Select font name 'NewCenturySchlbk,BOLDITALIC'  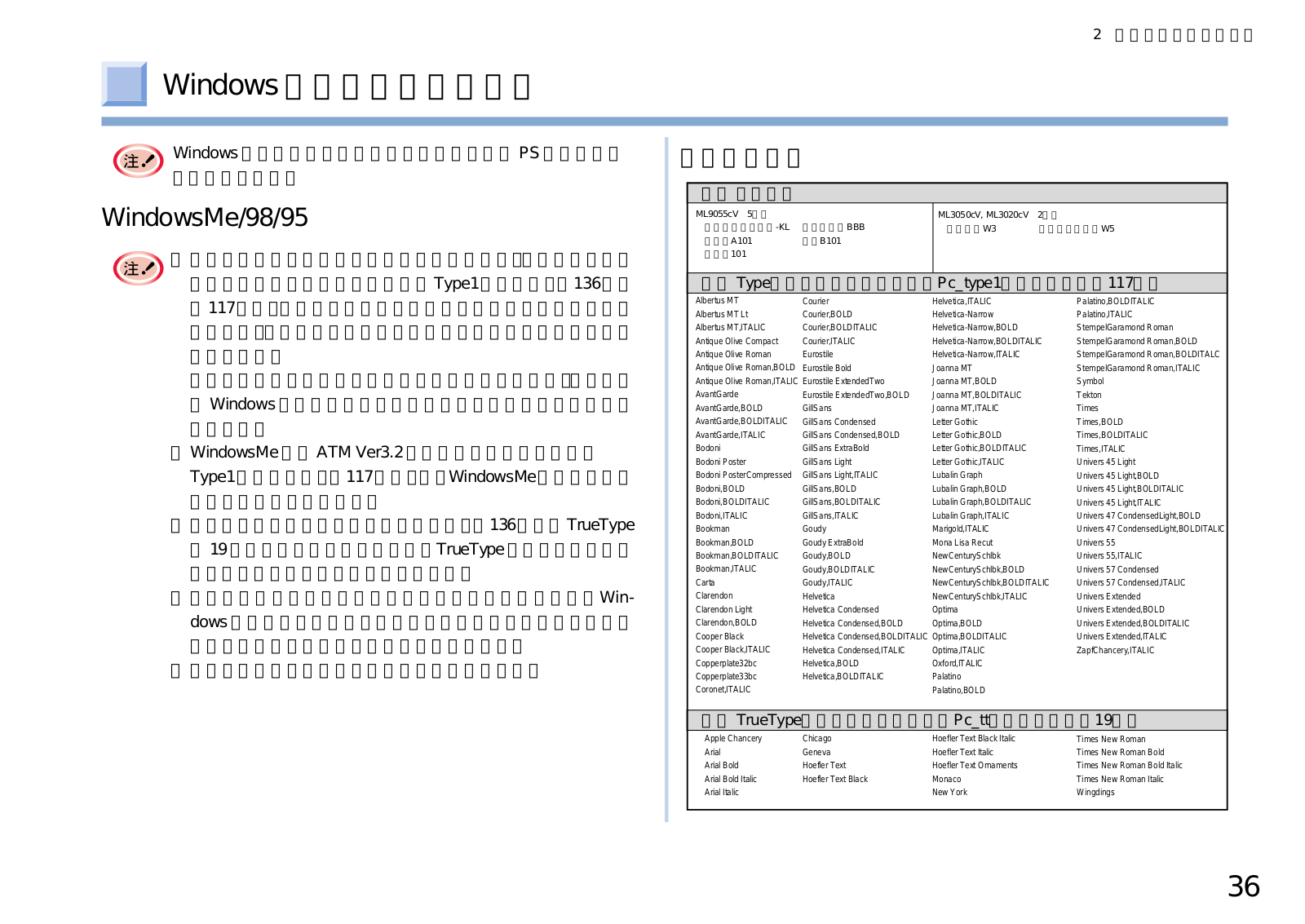click(x=991, y=583)
